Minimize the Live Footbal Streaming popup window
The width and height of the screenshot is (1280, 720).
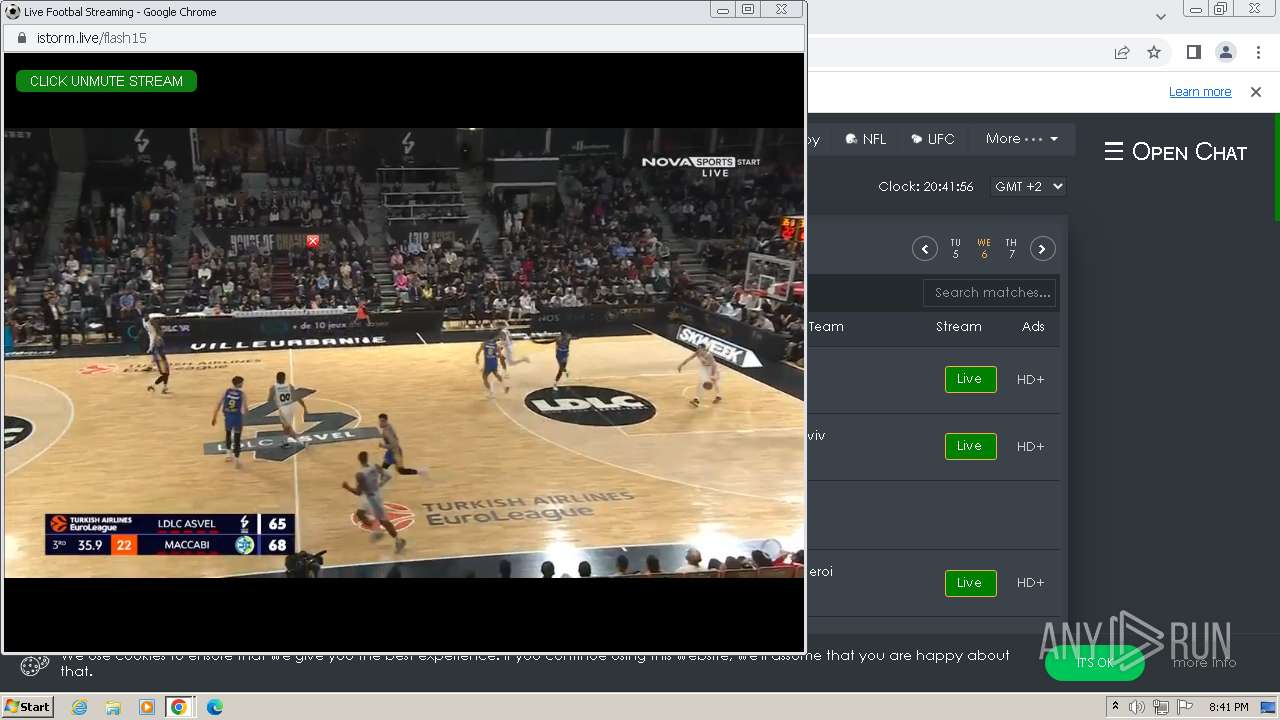[723, 9]
